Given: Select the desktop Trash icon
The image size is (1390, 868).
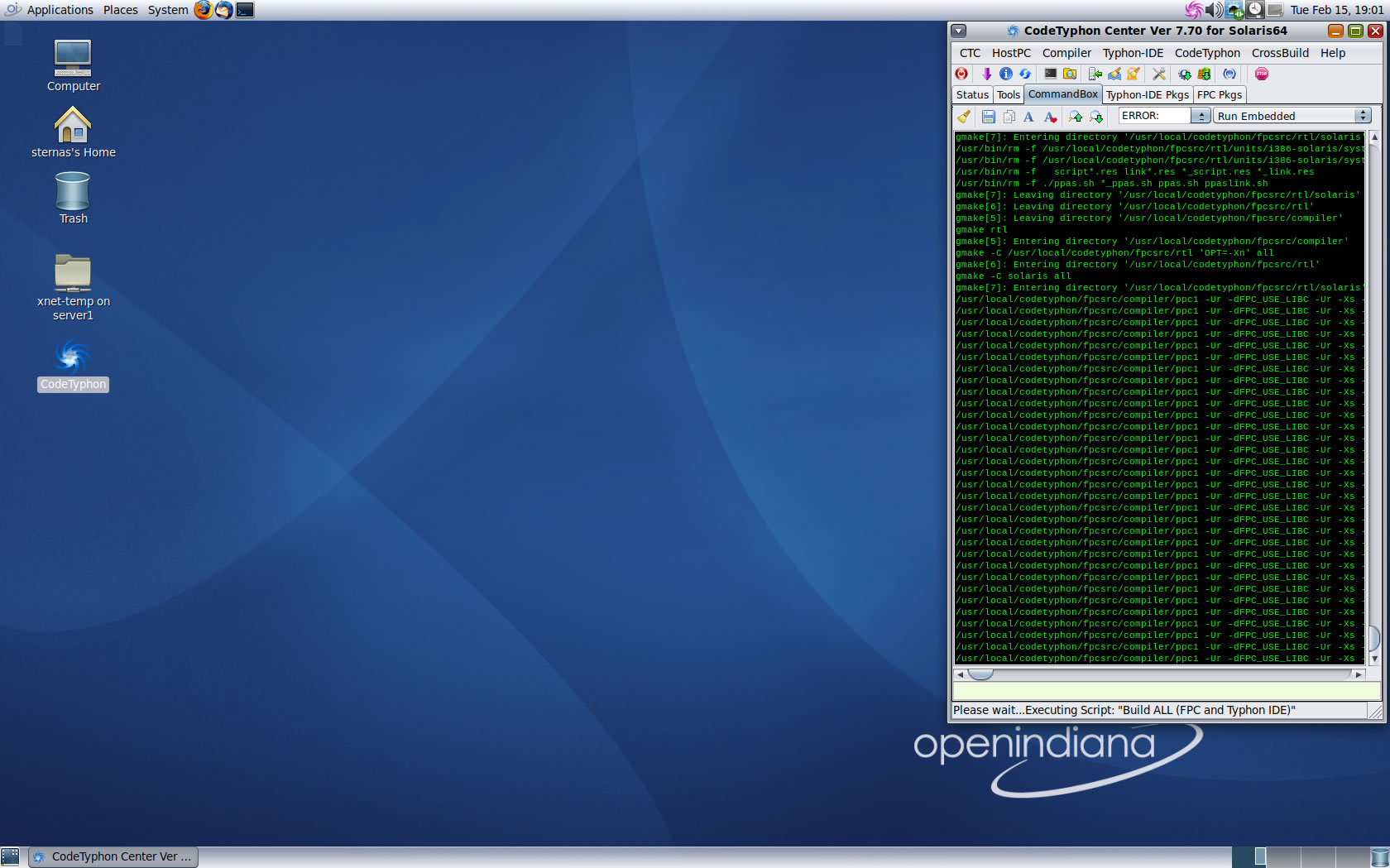Looking at the screenshot, I should (x=73, y=198).
